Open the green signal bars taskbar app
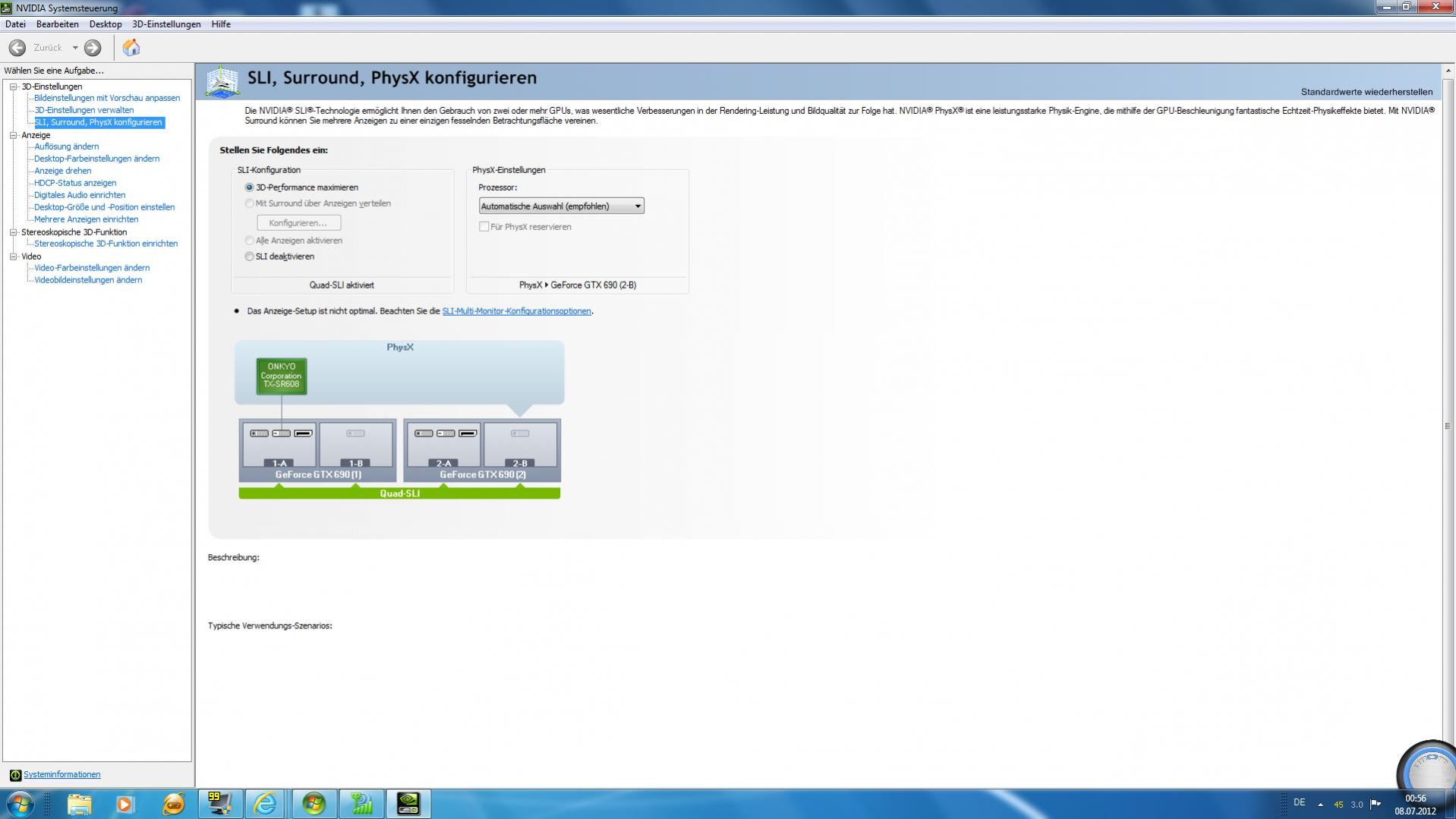Screen dimensions: 1456x819 [x=361, y=804]
